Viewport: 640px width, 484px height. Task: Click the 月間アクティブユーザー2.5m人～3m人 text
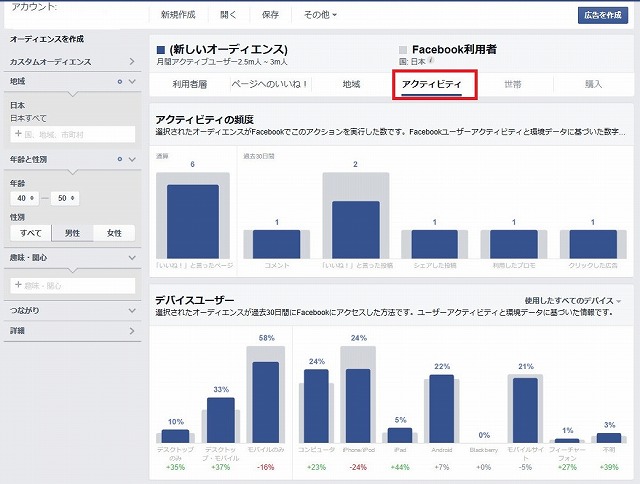point(222,62)
